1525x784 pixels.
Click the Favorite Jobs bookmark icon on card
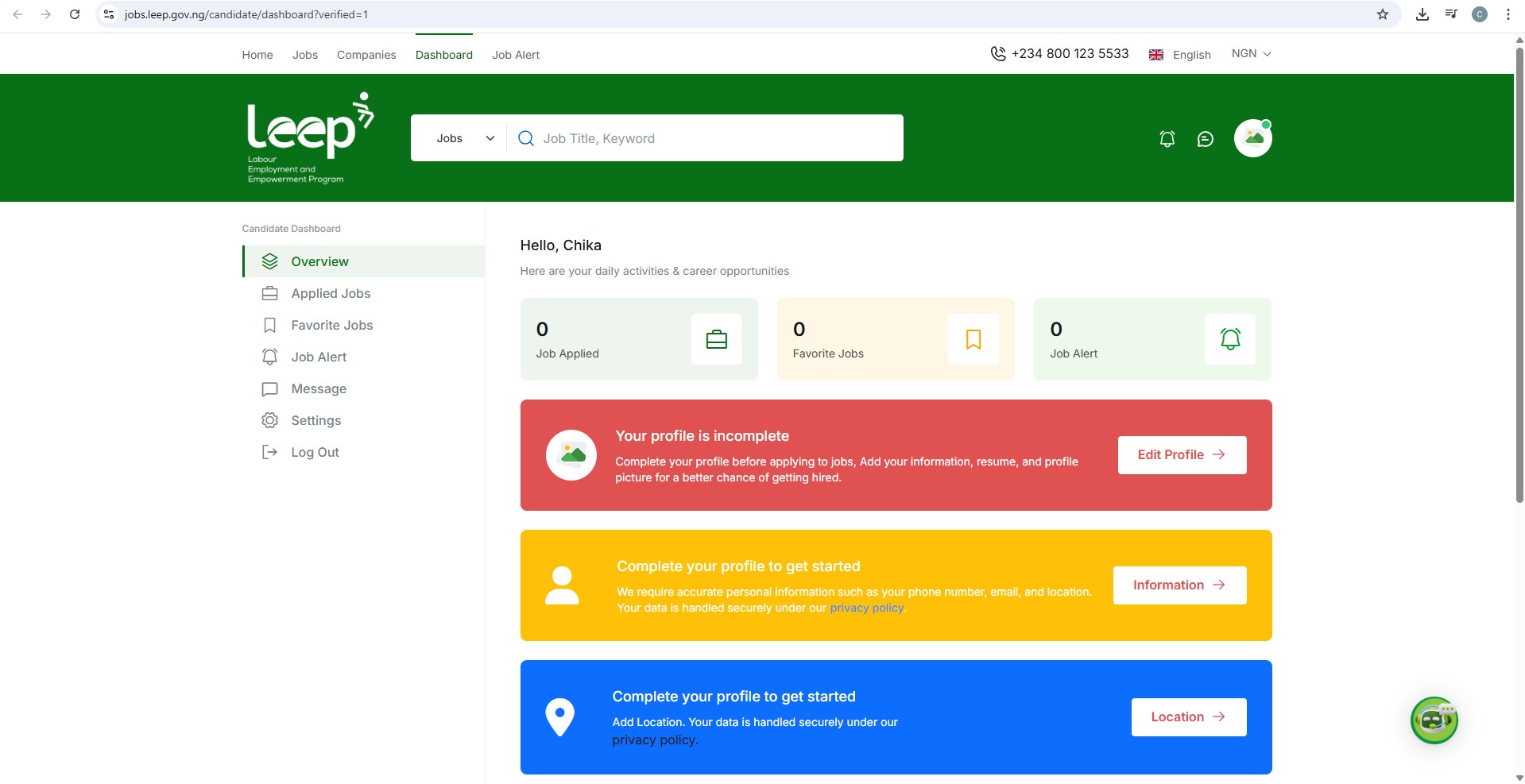tap(973, 338)
